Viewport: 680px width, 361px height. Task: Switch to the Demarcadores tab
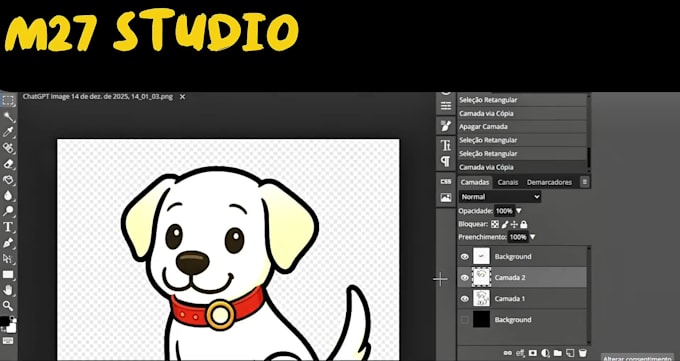[549, 182]
